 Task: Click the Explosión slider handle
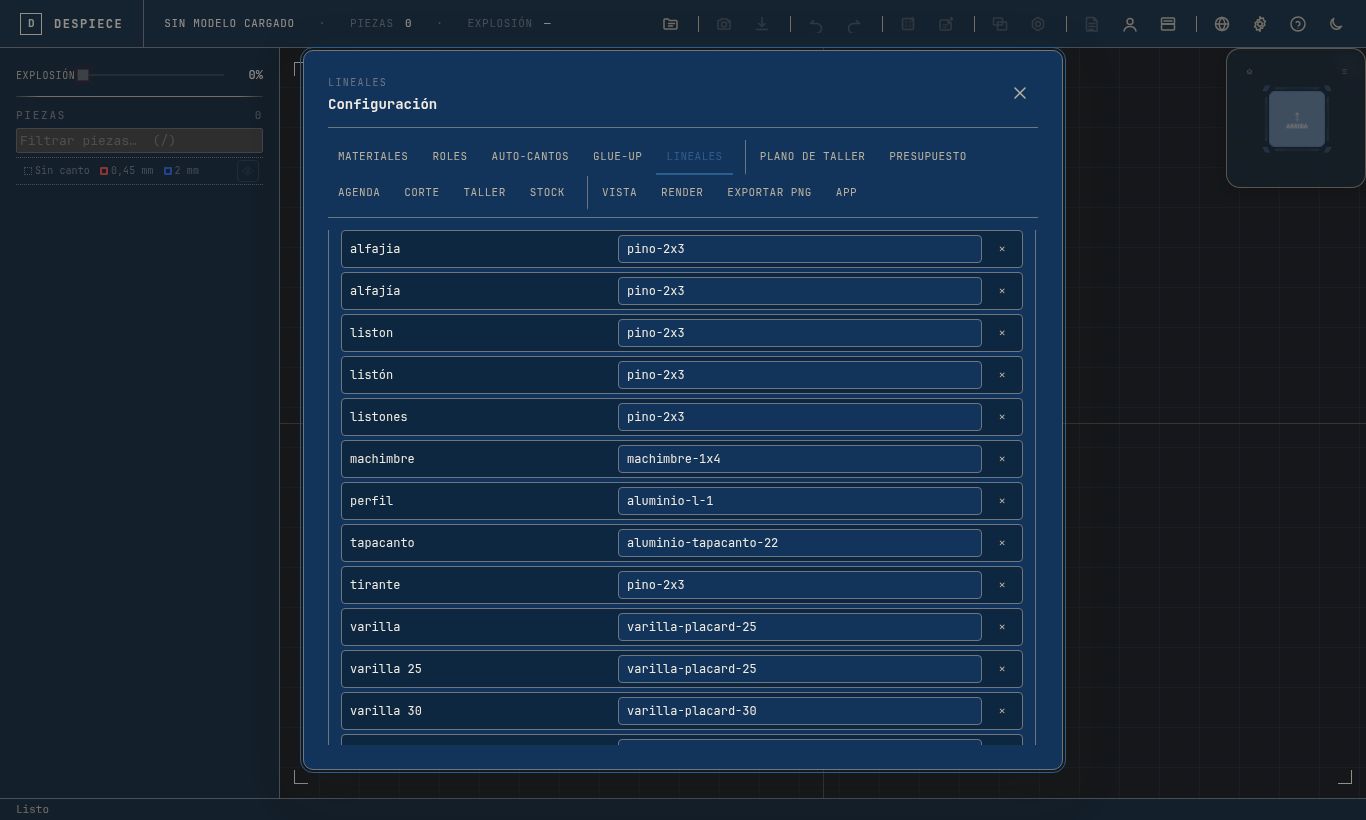pos(83,75)
